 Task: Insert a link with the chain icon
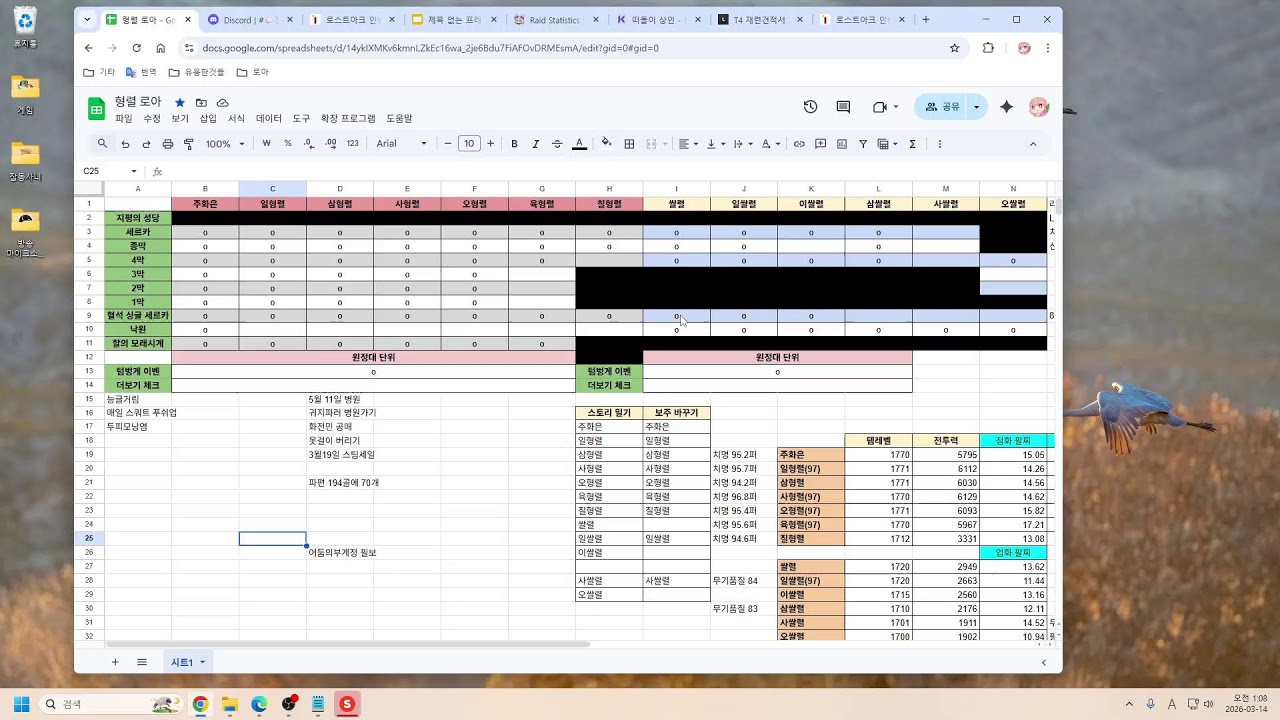[x=799, y=144]
